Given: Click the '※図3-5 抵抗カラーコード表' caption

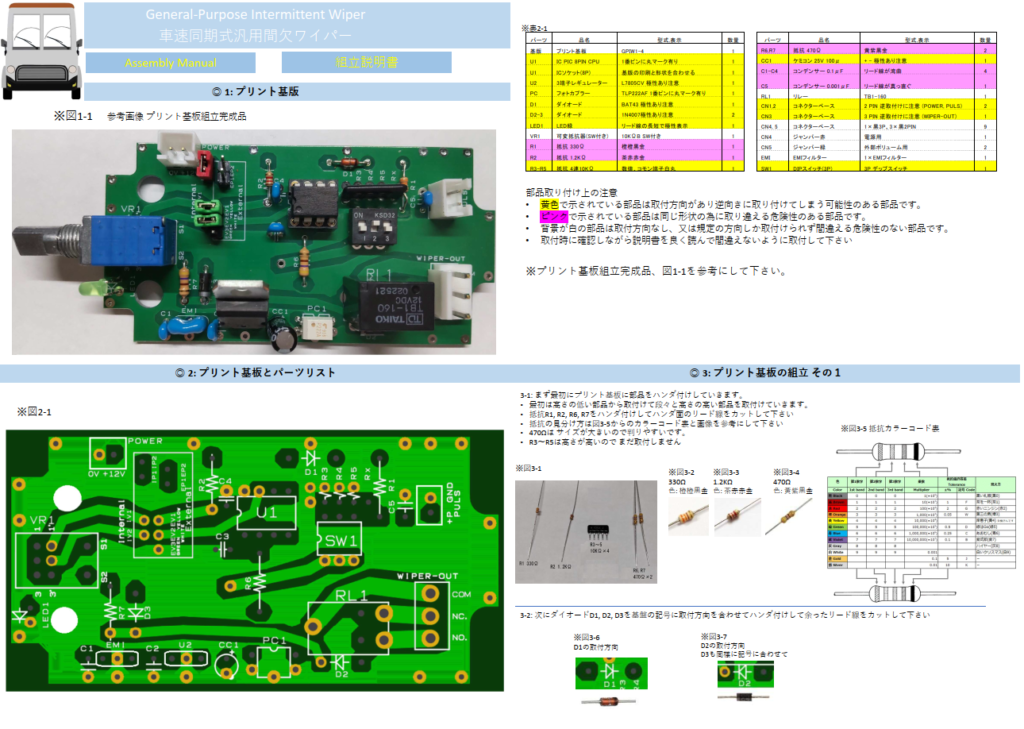Looking at the screenshot, I should (x=889, y=429).
